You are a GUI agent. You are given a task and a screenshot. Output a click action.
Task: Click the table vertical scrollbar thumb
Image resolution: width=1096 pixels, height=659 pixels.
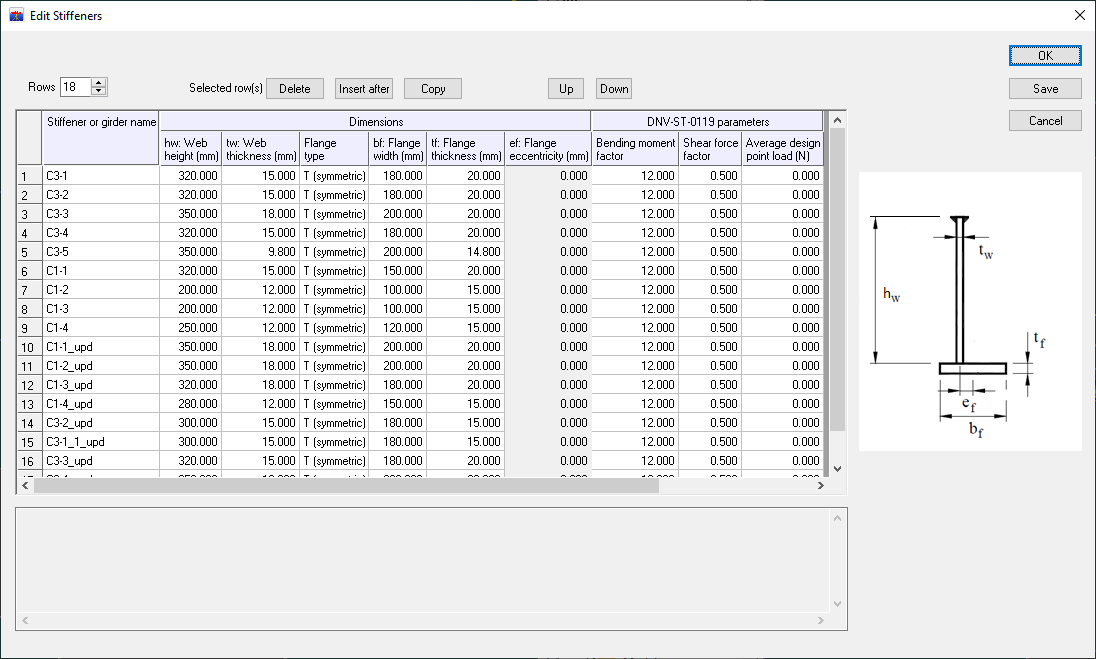point(837,280)
